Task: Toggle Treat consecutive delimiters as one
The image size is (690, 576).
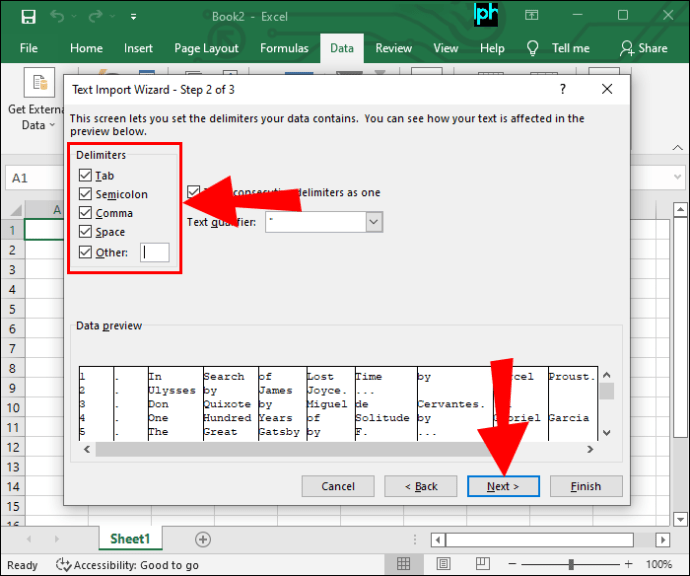Action: click(193, 191)
